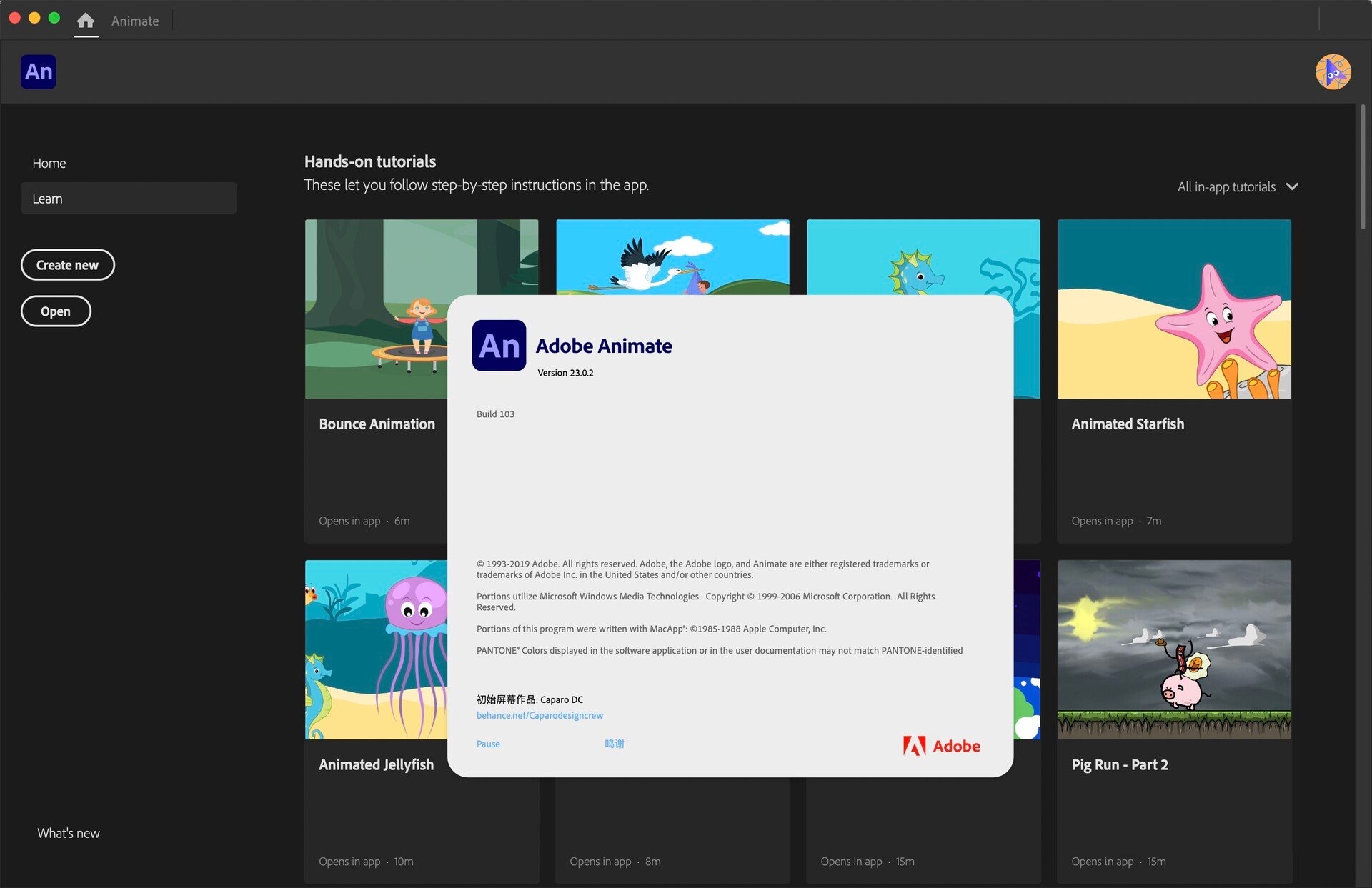Click the Create new button

[67, 264]
